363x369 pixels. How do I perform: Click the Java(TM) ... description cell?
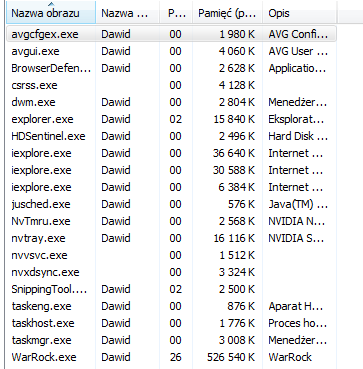click(x=298, y=204)
